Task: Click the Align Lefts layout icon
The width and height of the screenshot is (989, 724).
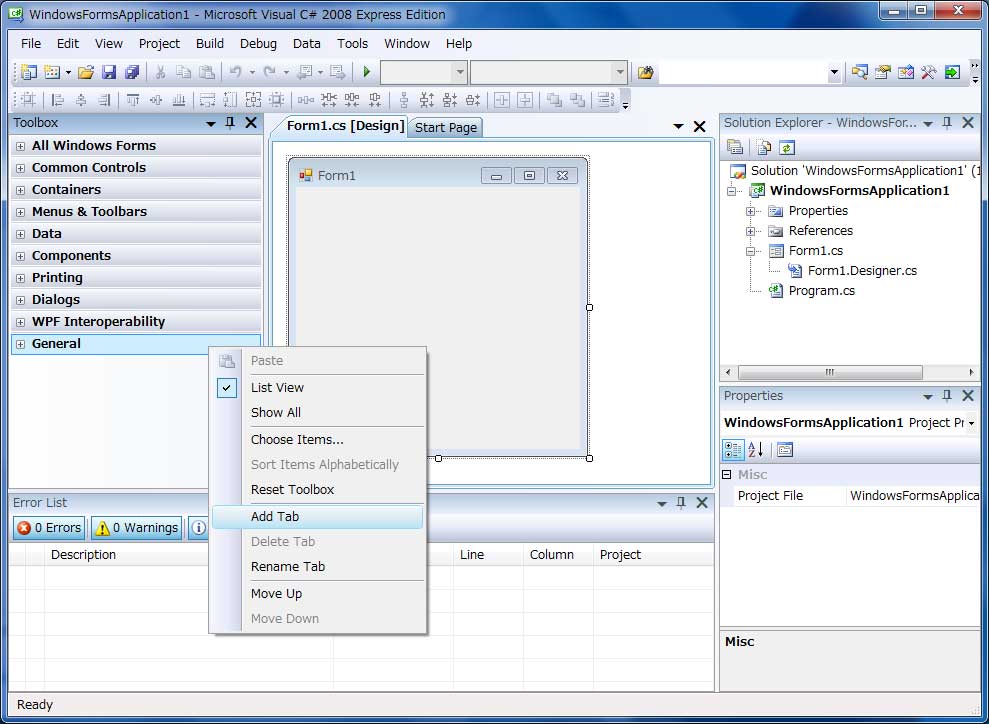Action: [58, 100]
